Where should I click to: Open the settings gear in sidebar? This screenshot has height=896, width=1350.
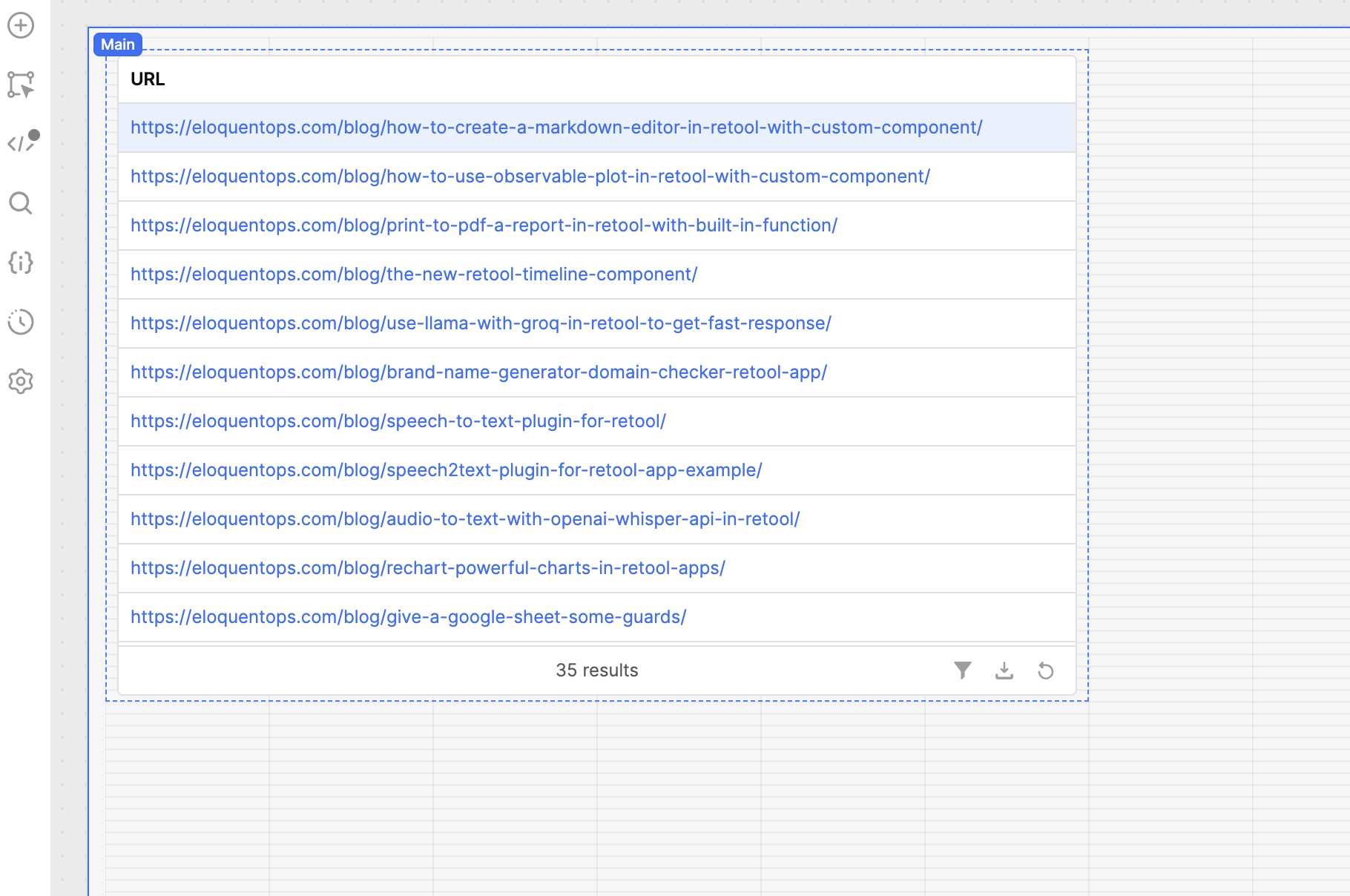[21, 381]
